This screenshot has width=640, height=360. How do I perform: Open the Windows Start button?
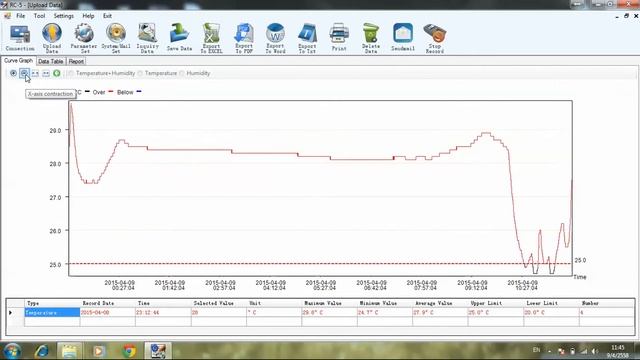coord(12,351)
